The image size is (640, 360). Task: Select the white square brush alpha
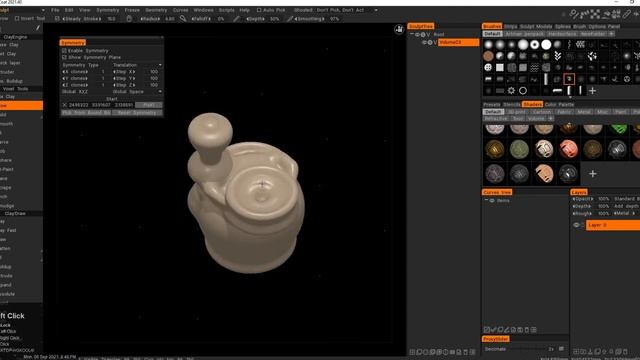[500, 67]
